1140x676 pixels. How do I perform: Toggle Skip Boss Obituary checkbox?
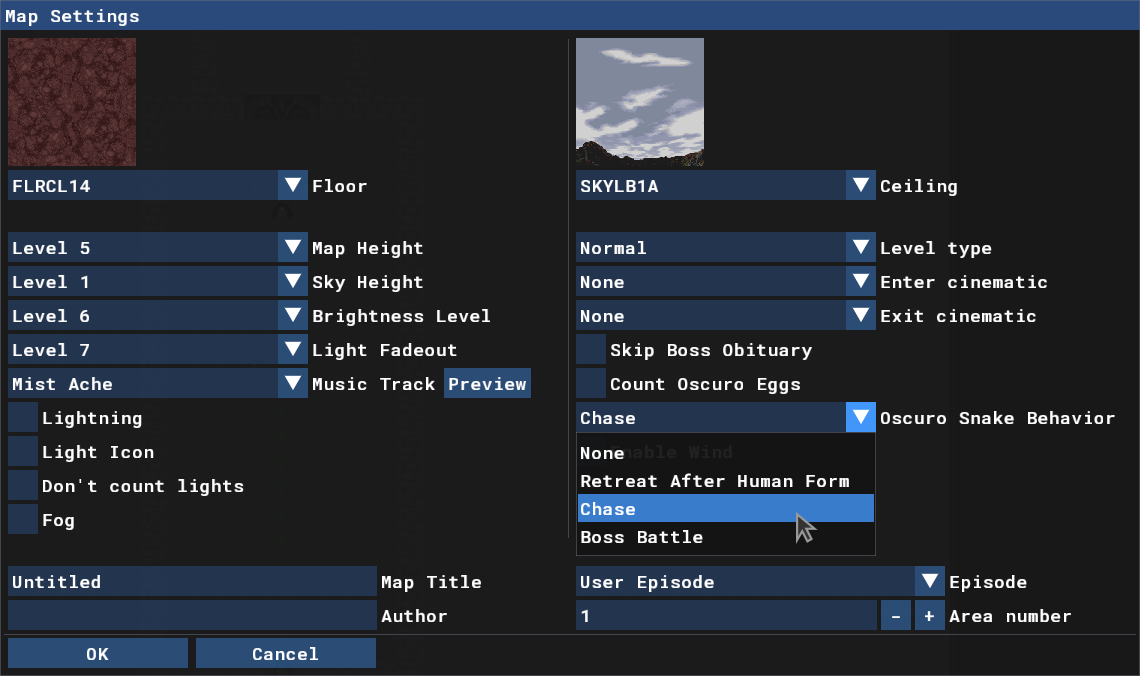(x=591, y=350)
